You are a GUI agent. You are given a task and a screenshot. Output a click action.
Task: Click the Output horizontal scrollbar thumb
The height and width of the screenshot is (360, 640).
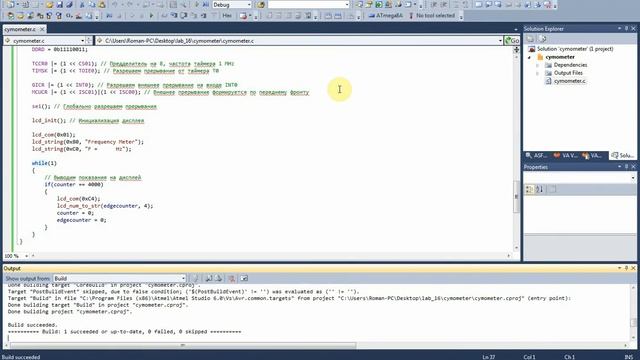pyautogui.click(x=183, y=345)
